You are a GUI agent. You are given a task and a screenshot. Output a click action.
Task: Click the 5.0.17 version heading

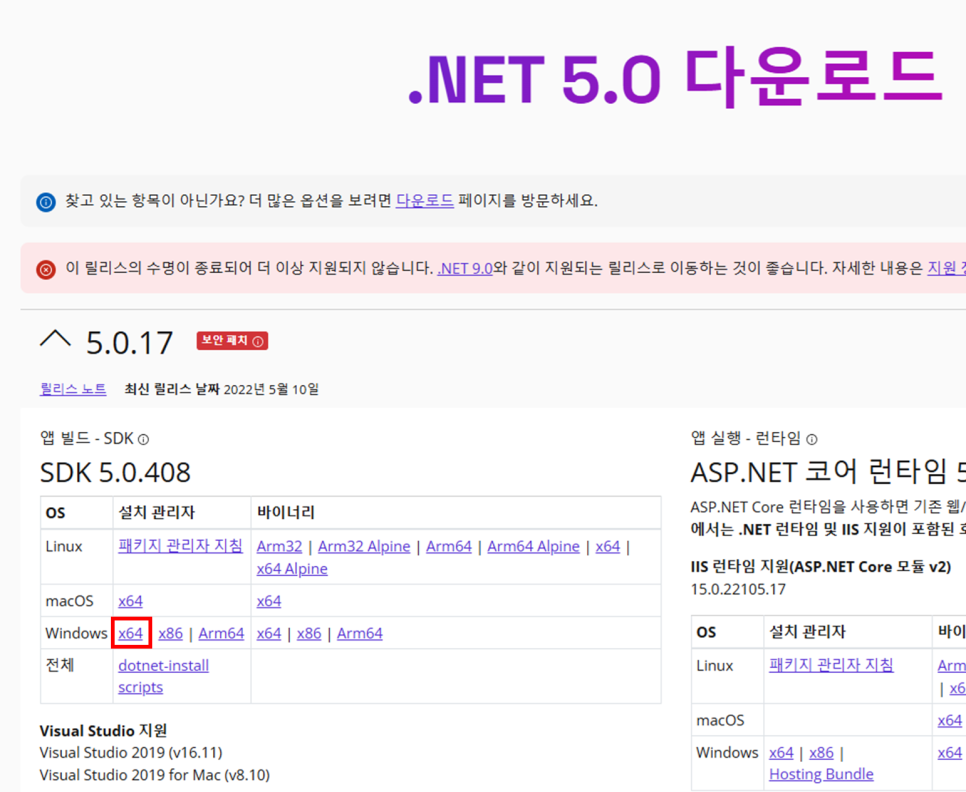pyautogui.click(x=129, y=342)
